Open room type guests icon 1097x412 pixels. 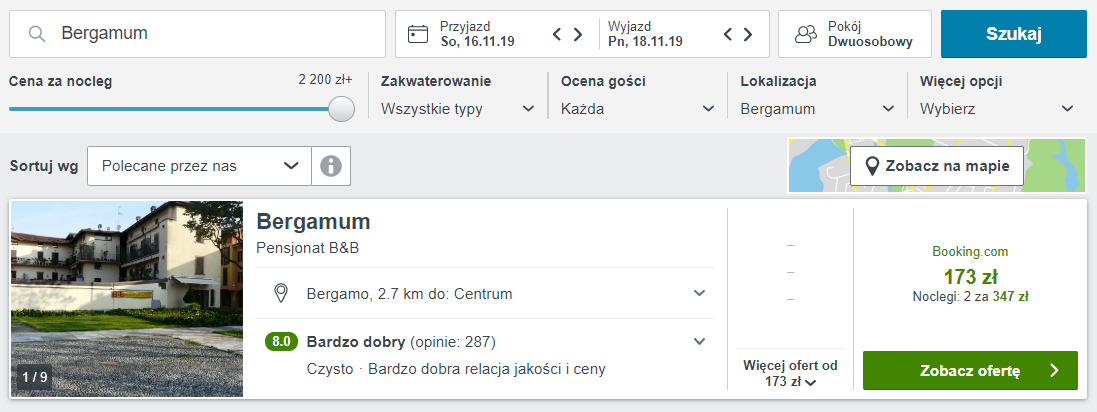(806, 34)
